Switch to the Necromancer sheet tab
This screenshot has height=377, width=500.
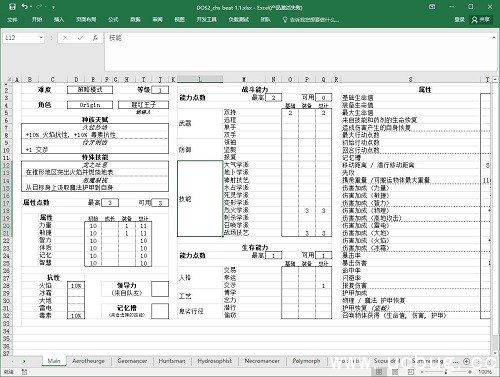tap(262, 361)
